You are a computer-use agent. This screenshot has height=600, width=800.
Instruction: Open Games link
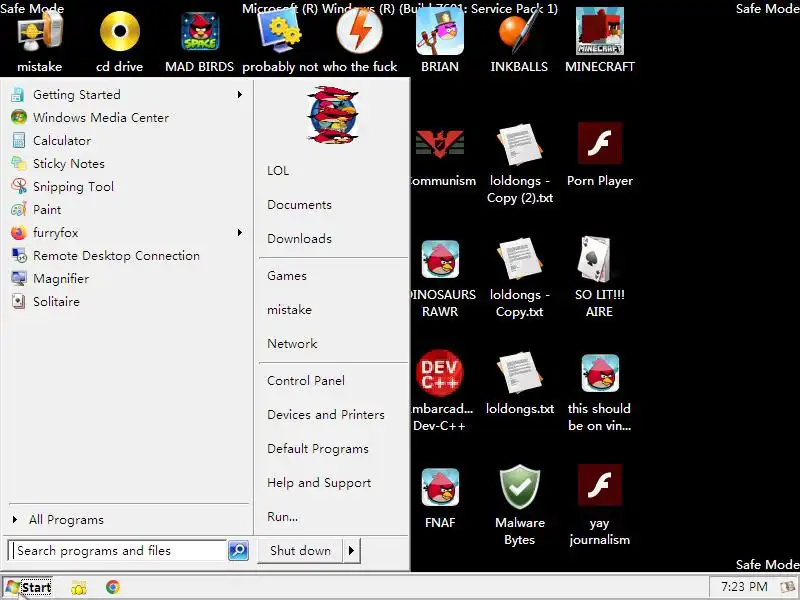point(287,276)
